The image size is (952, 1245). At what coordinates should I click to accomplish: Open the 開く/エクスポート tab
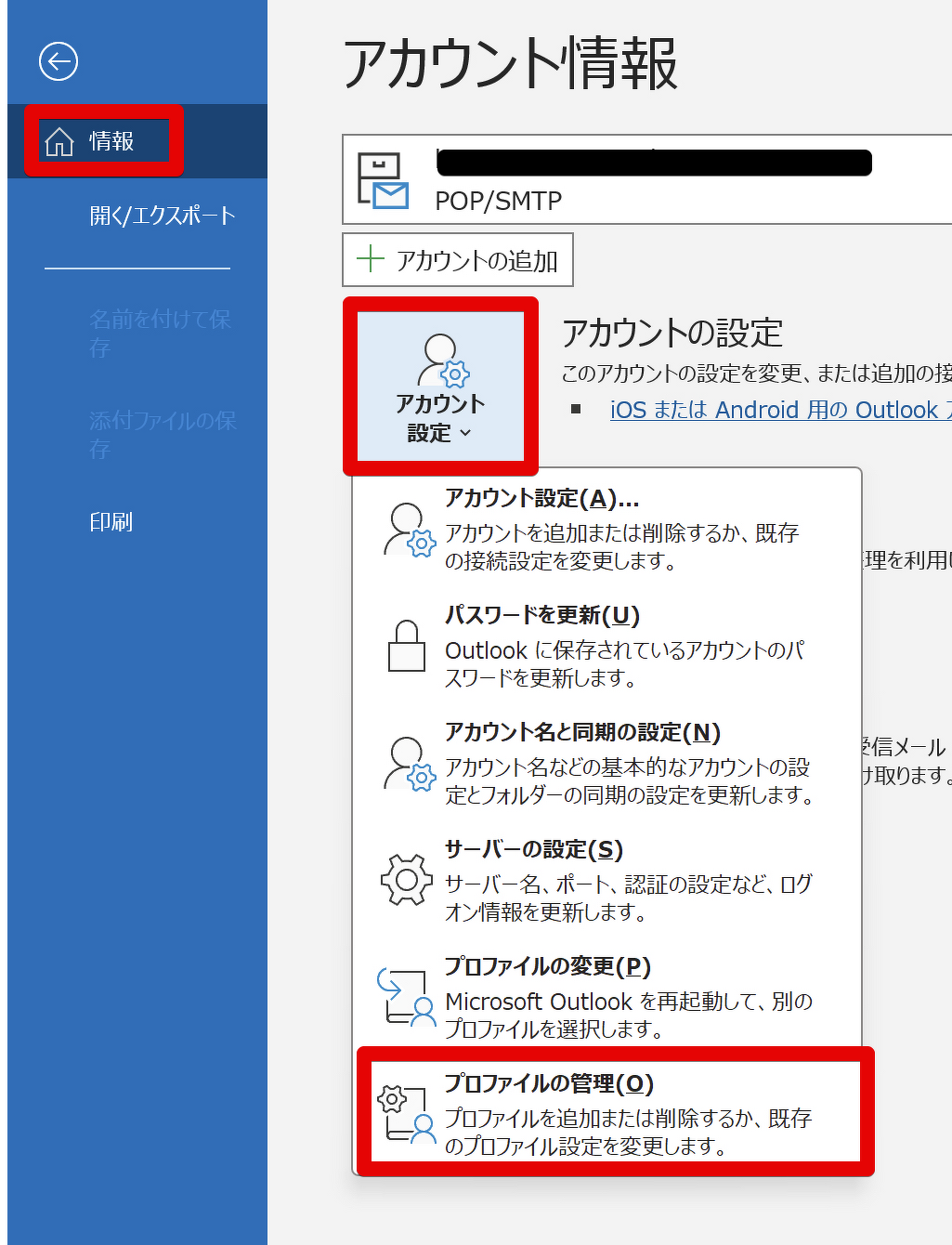pyautogui.click(x=163, y=216)
